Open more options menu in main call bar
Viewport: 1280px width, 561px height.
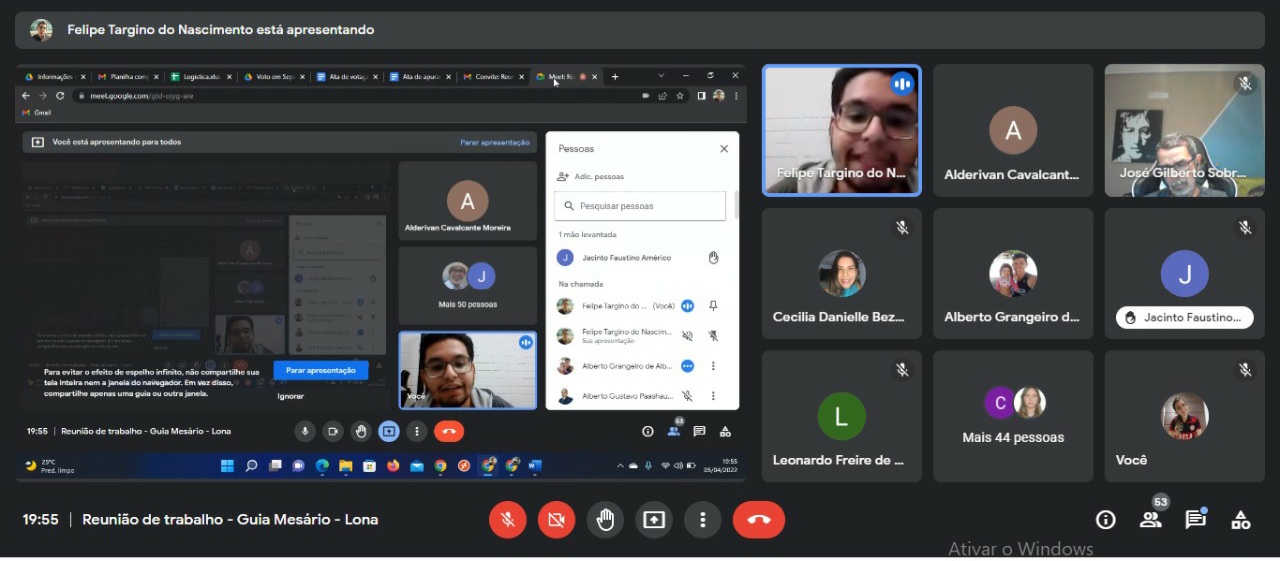tap(703, 520)
